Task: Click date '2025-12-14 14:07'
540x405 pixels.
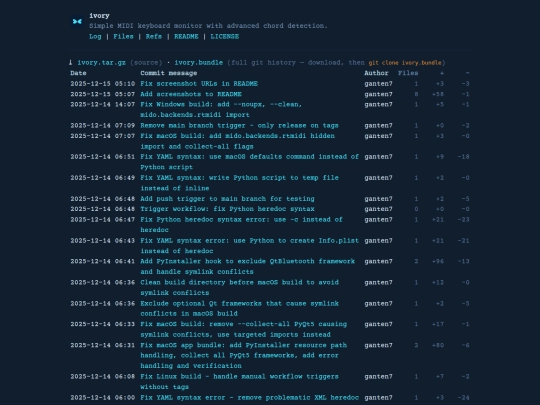Action: (x=103, y=104)
